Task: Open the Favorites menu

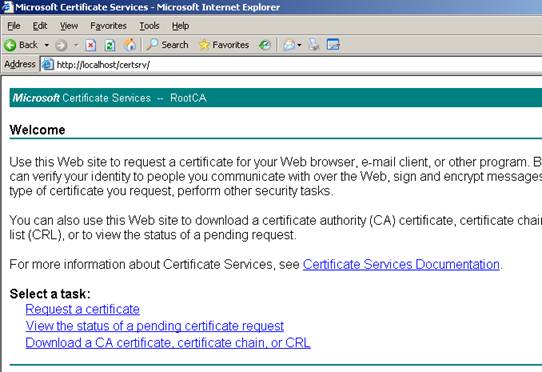Action: (108, 26)
